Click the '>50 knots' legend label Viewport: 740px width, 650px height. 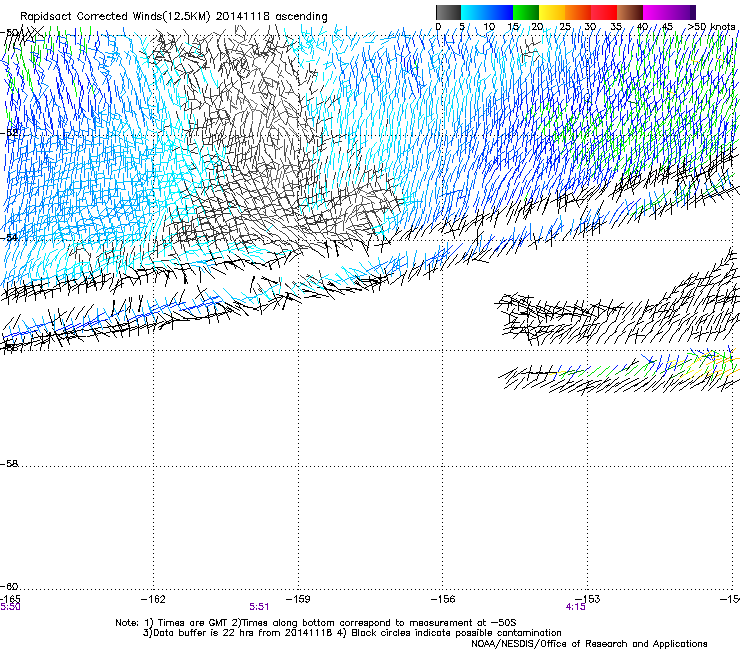711,26
